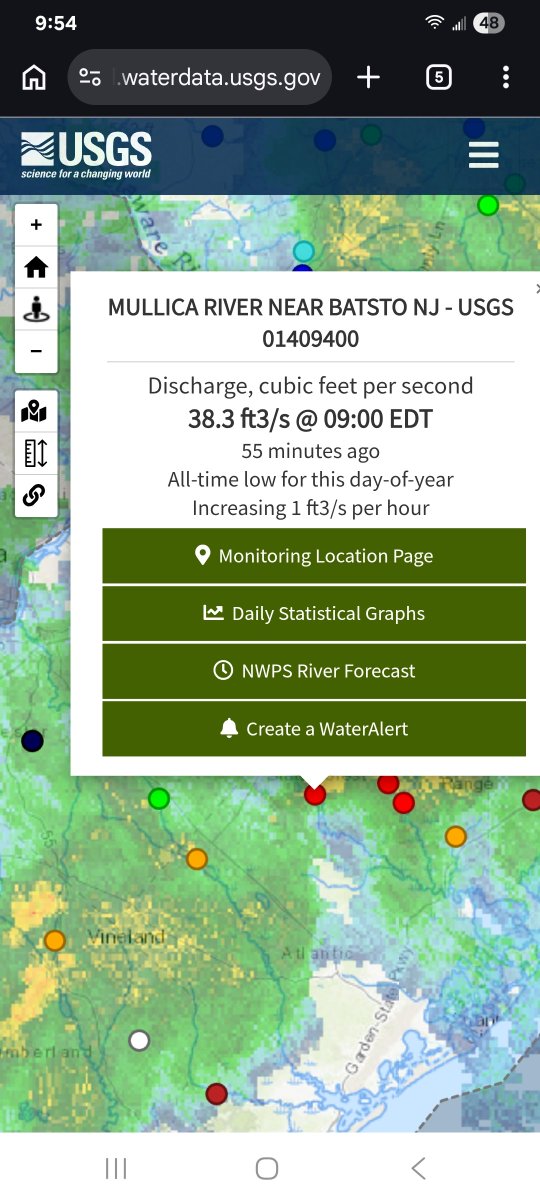Open NWPS River Forecast
This screenshot has width=540, height=1200.
314,671
